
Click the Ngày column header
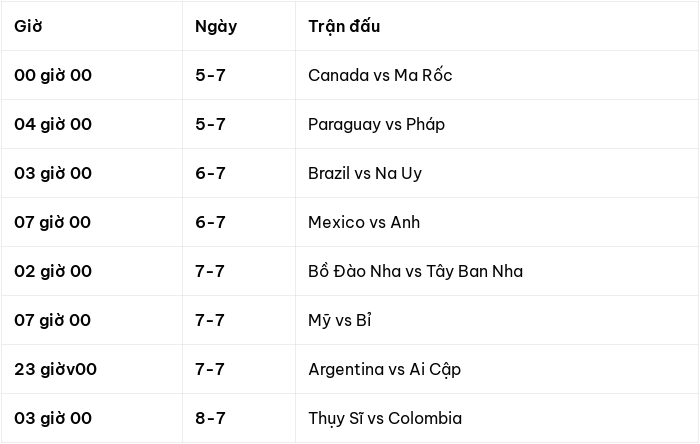[x=216, y=27]
